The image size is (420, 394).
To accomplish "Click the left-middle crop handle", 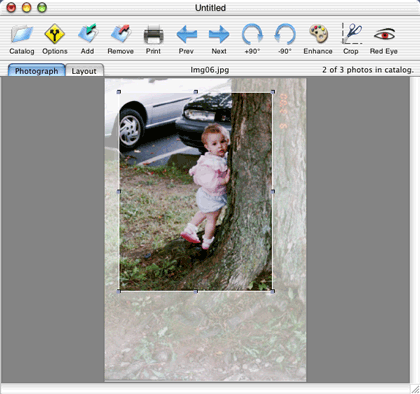I will pos(119,191).
